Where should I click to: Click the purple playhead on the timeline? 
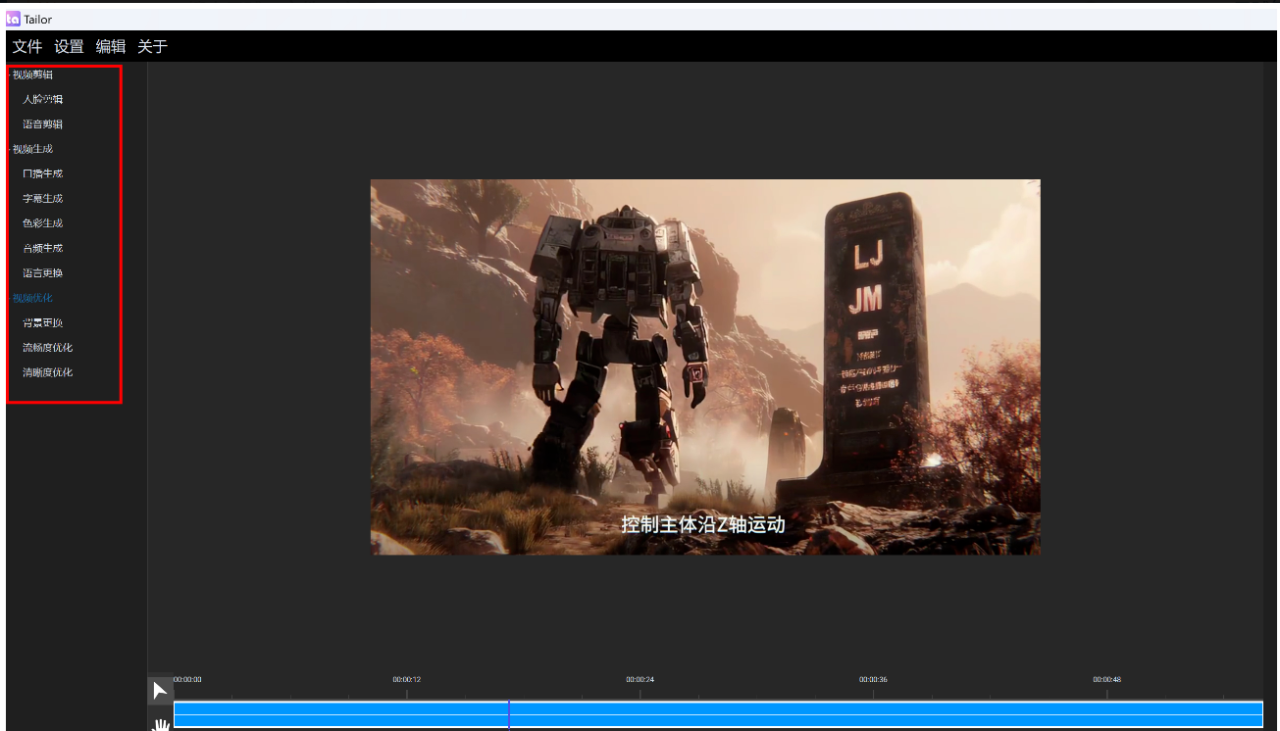[x=509, y=714]
